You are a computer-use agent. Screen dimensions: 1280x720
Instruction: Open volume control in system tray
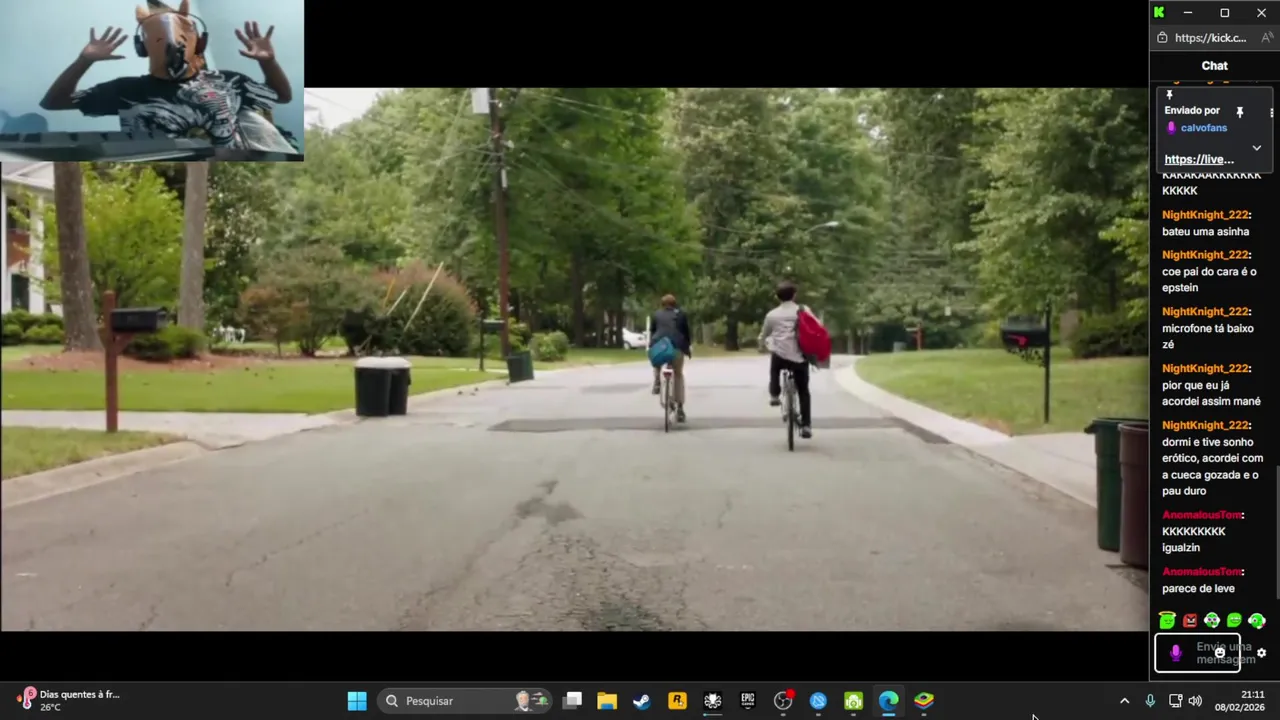[1195, 701]
